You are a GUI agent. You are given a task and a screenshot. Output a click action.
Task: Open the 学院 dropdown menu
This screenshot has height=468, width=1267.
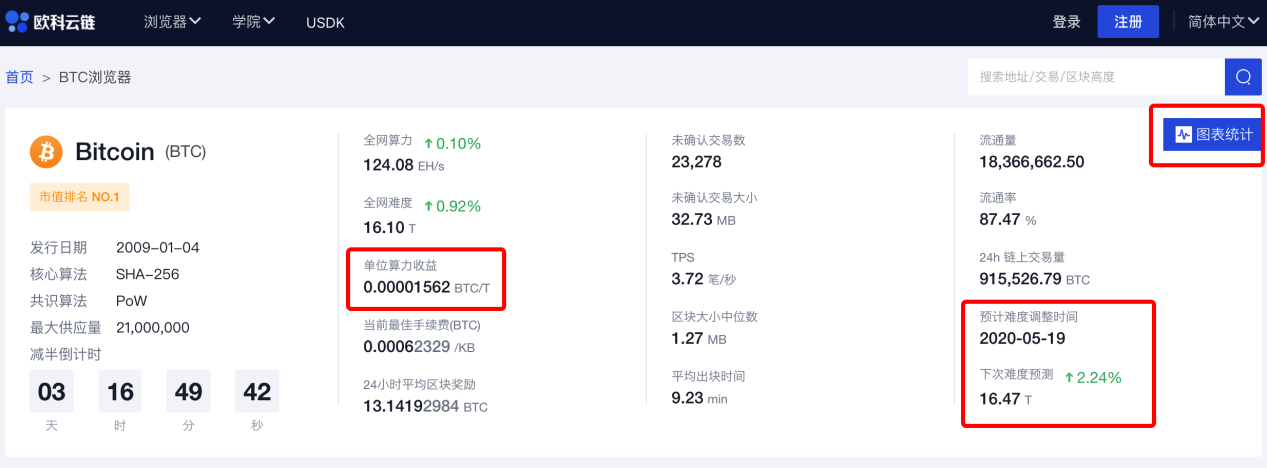tap(254, 21)
